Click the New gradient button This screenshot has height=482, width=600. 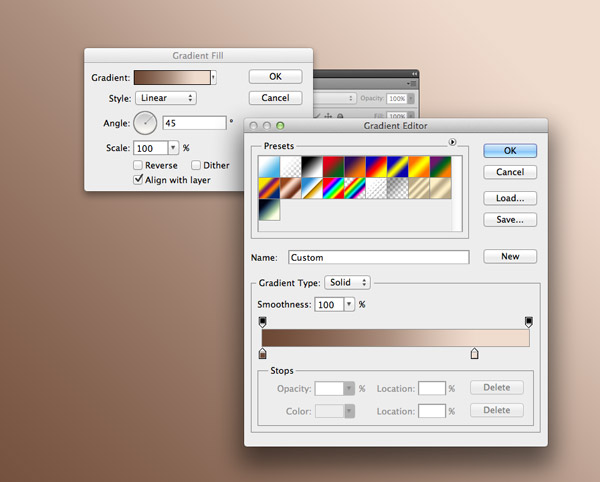(510, 257)
